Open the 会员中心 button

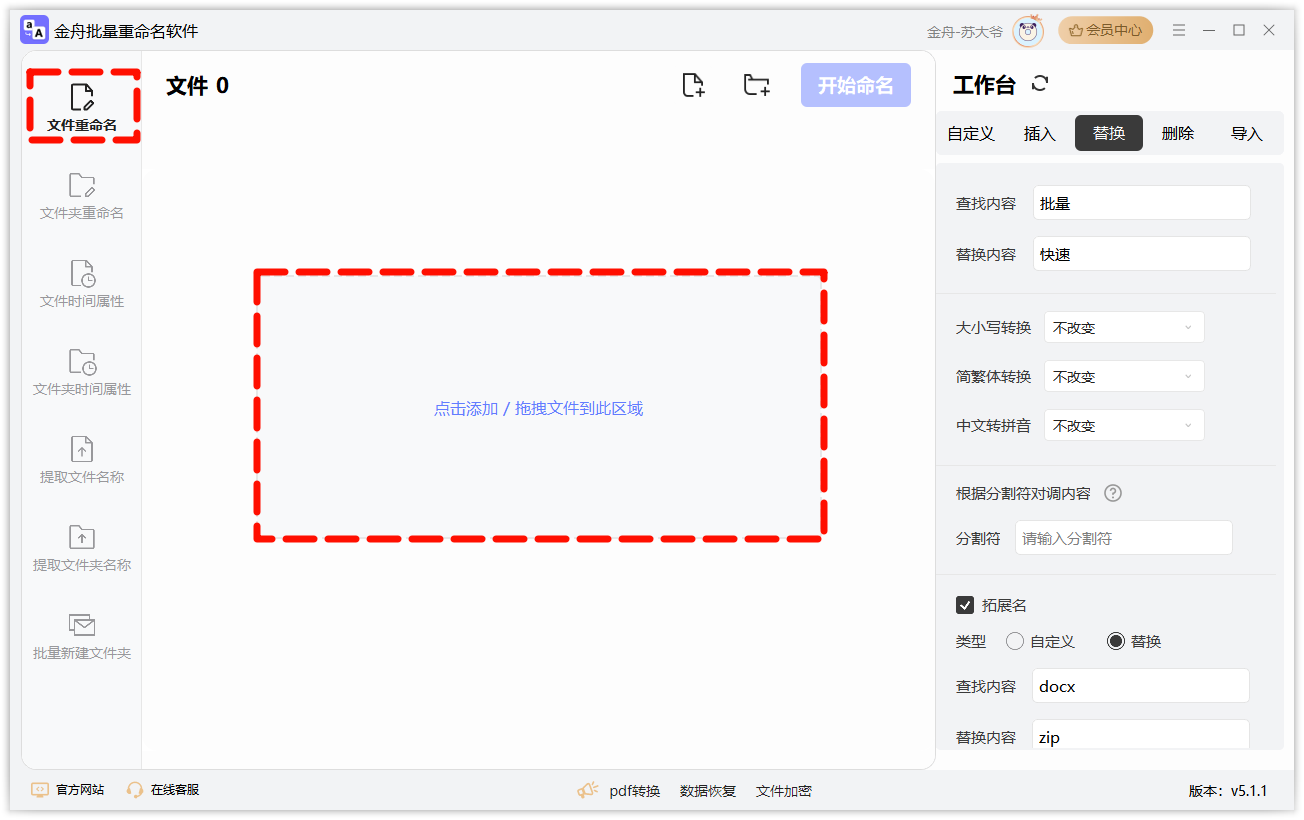point(1105,30)
